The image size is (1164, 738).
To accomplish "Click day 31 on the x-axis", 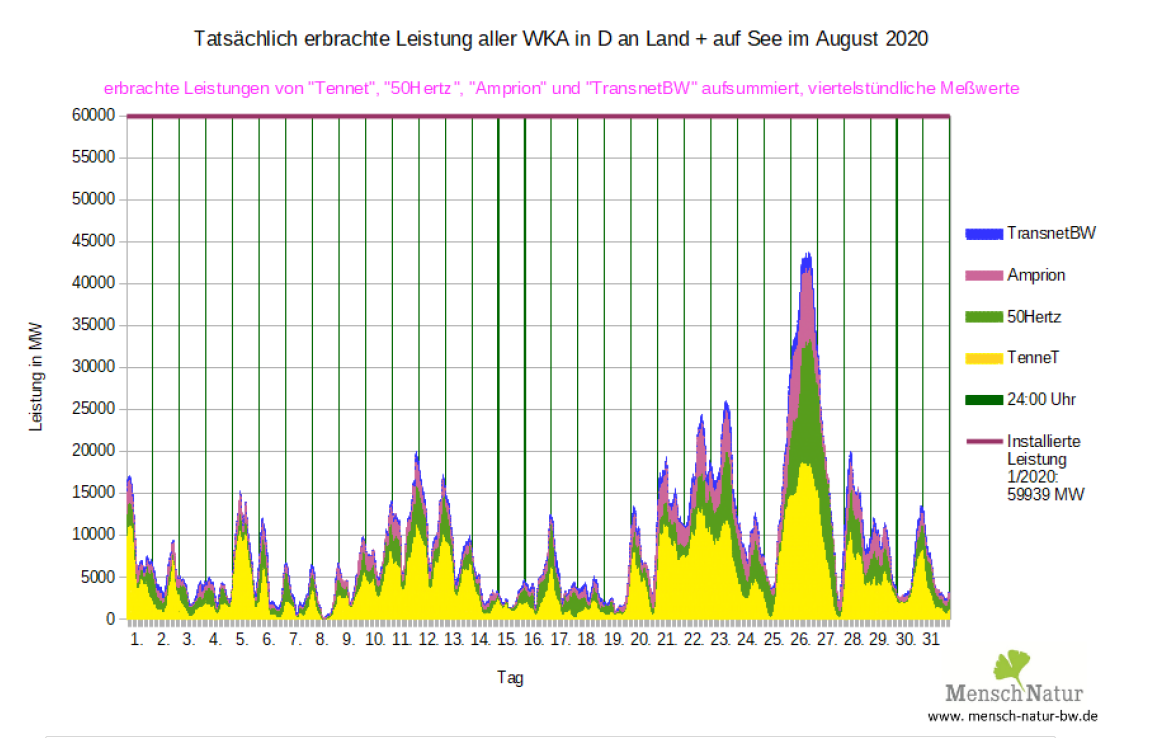I will (x=931, y=639).
